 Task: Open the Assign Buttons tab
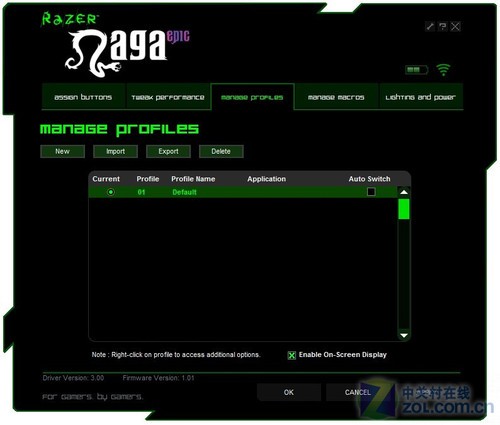83,97
